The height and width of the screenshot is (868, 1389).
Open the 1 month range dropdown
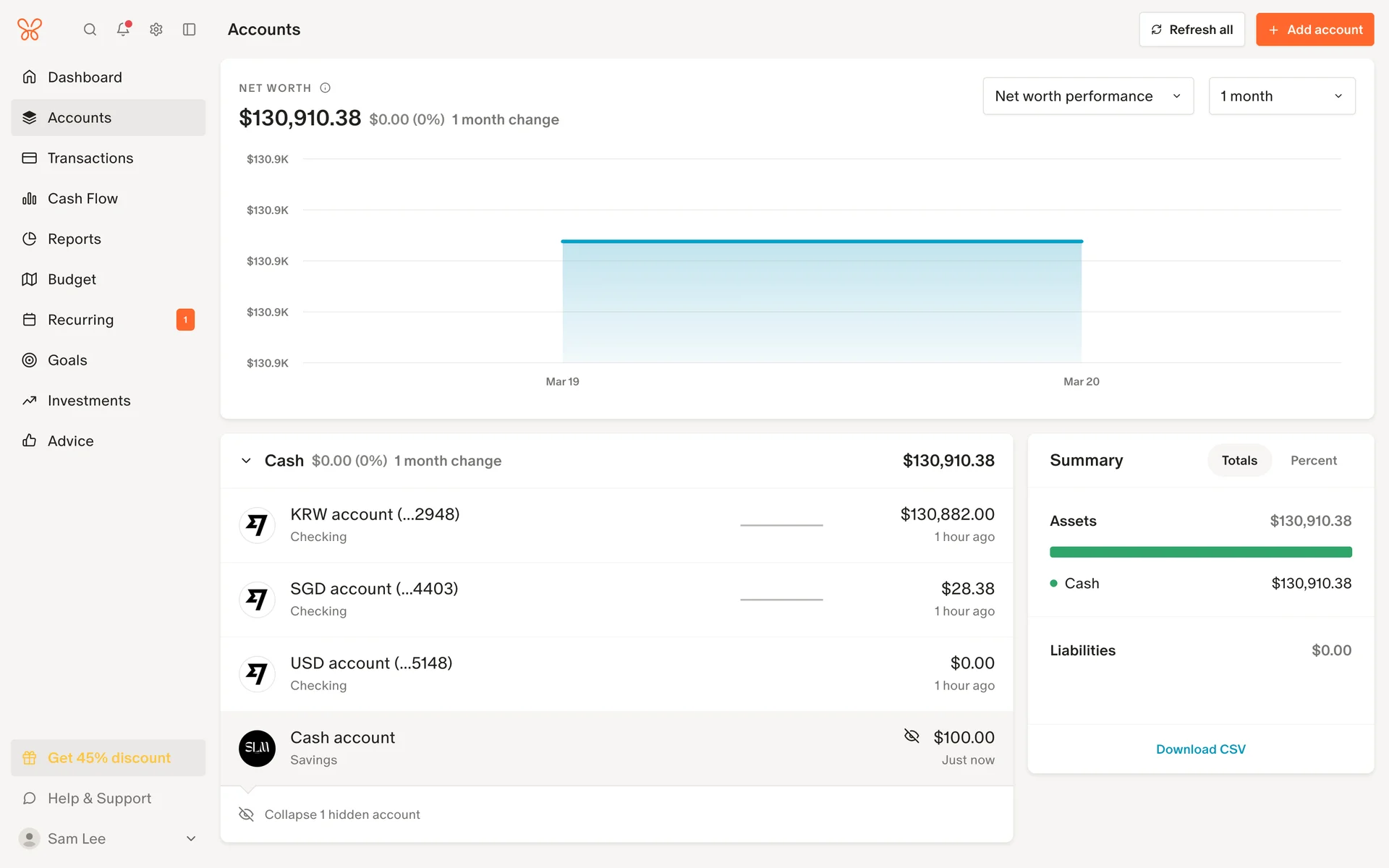click(1281, 96)
